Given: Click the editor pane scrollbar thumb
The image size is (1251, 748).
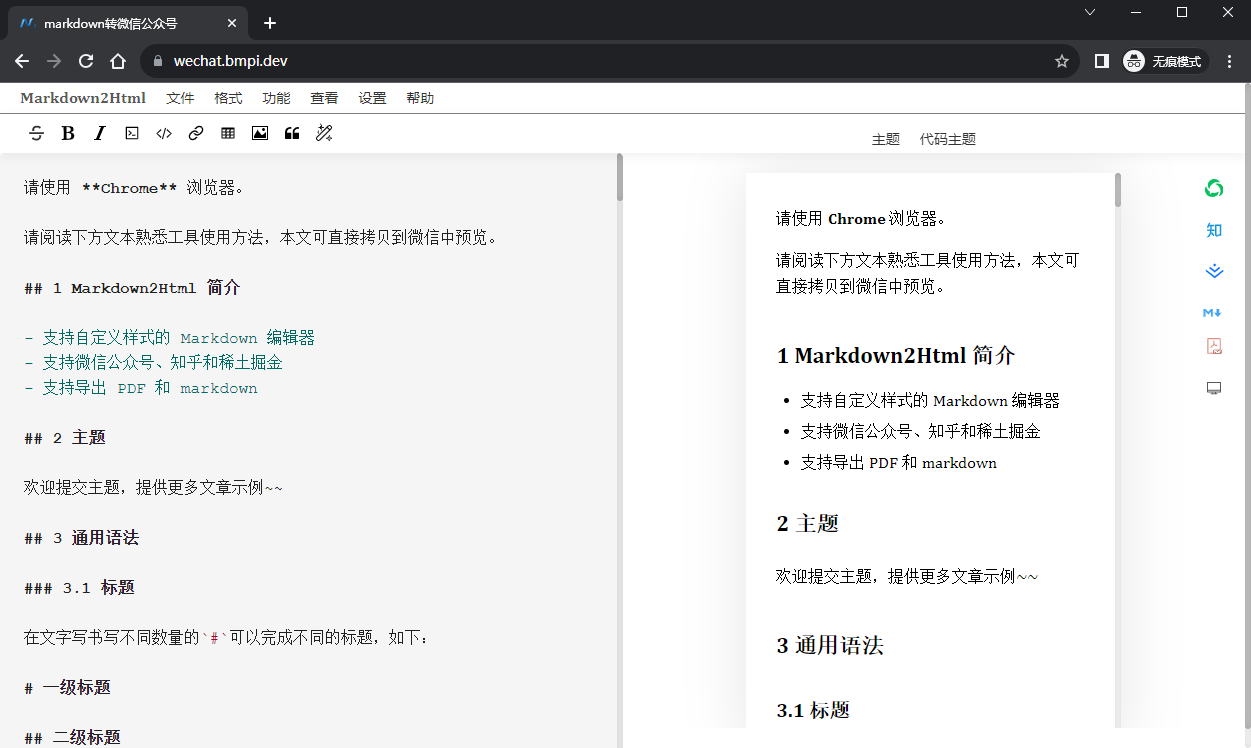Looking at the screenshot, I should pyautogui.click(x=619, y=177).
